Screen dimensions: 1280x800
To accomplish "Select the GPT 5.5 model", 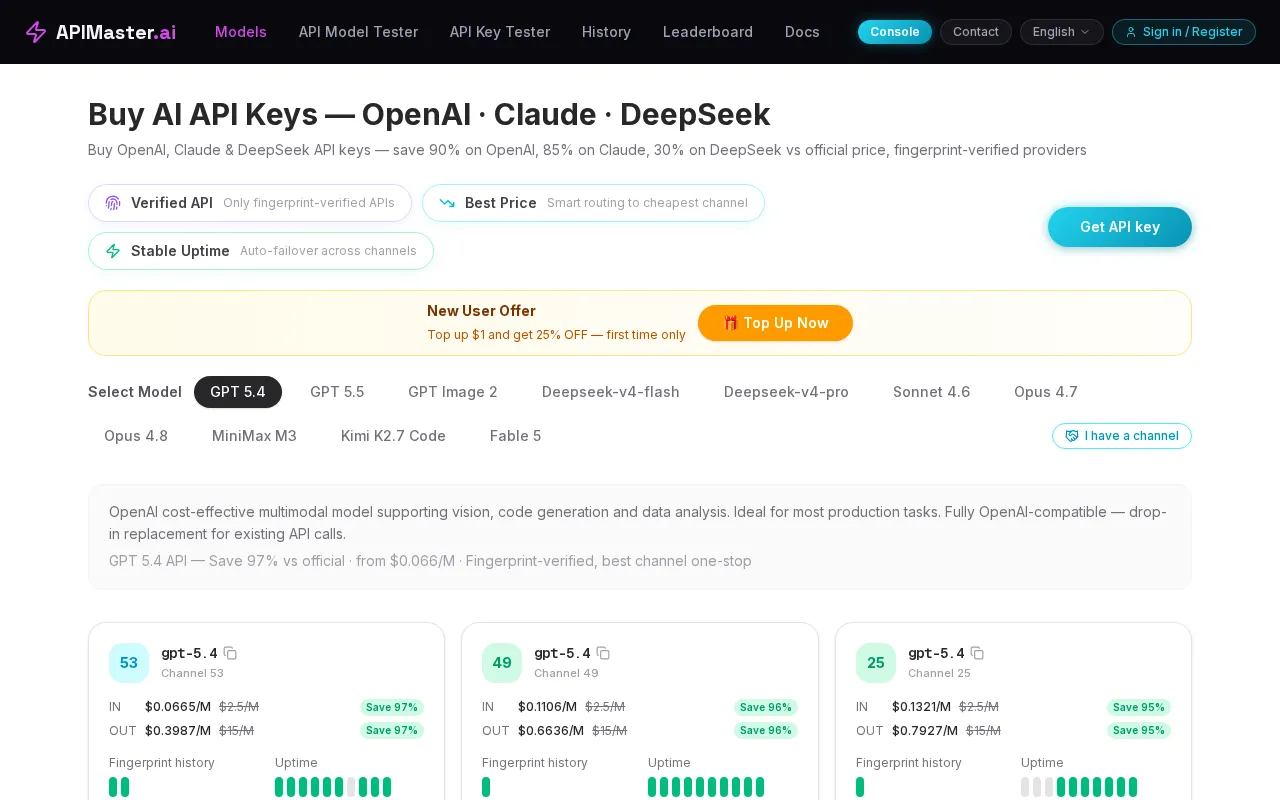I will 337,392.
